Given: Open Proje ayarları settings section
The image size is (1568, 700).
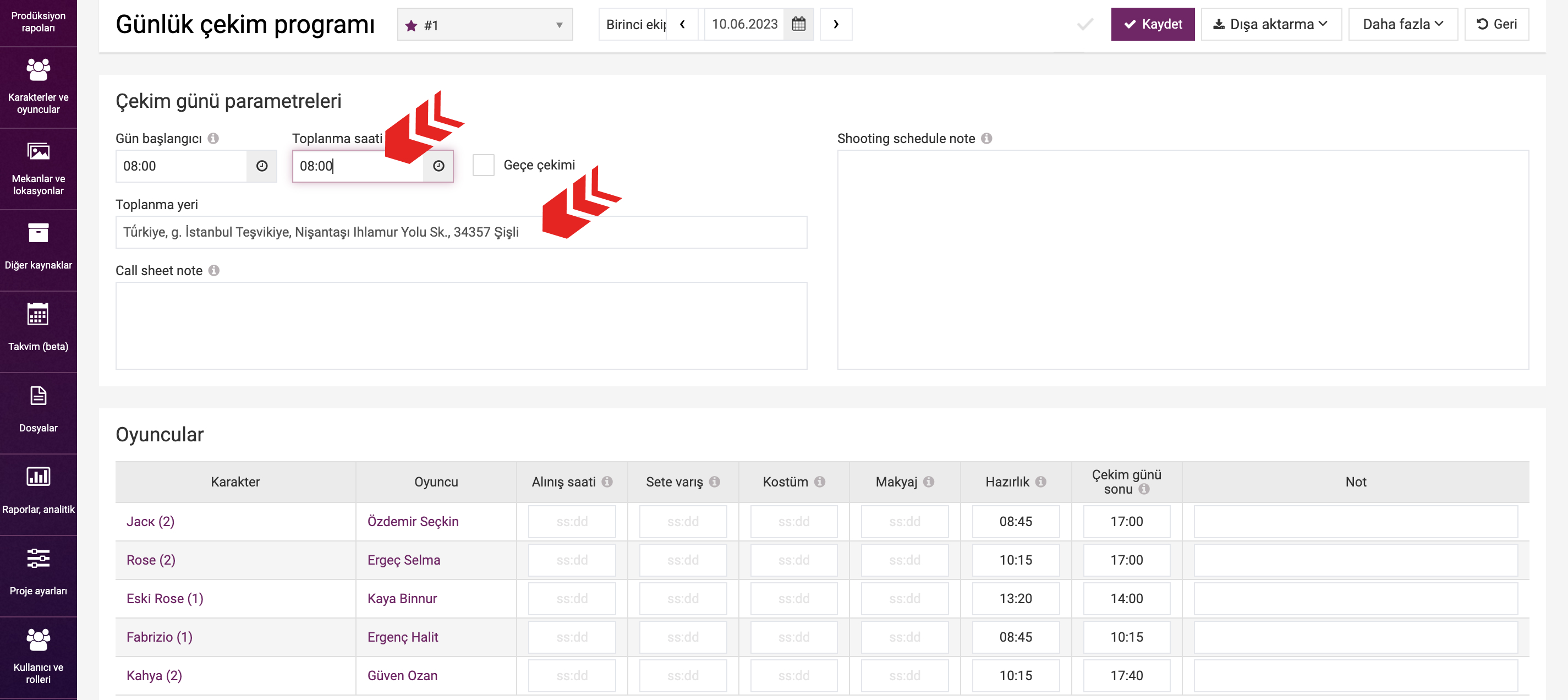Looking at the screenshot, I should (39, 576).
